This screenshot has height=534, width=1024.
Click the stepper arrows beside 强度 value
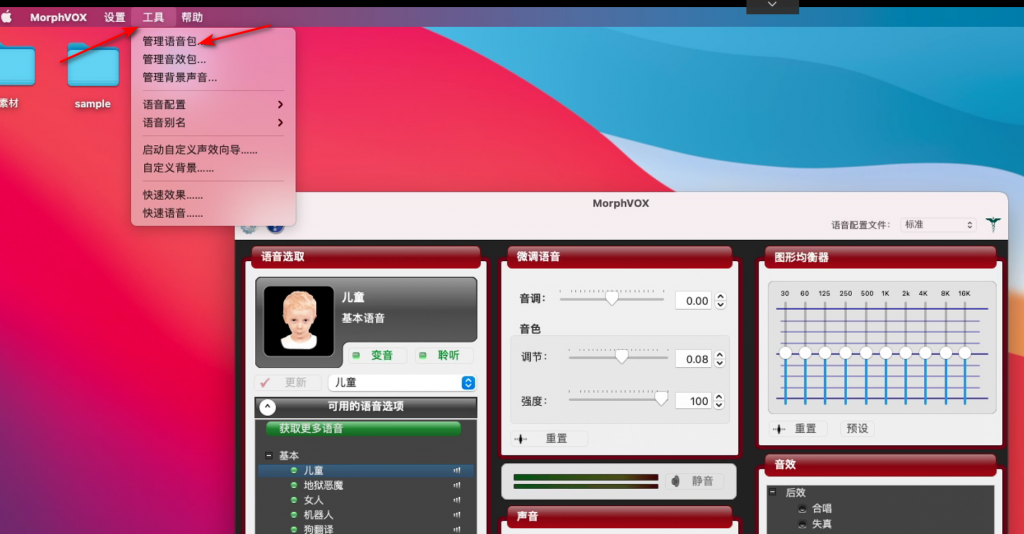[719, 401]
